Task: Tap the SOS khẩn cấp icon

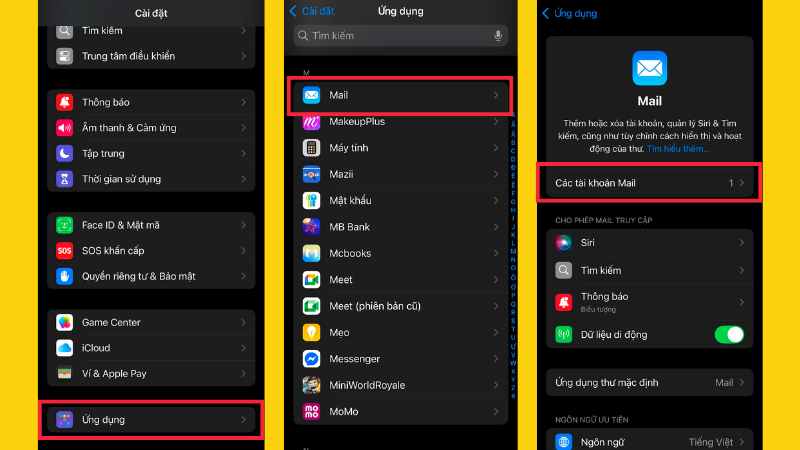Action: pos(65,249)
